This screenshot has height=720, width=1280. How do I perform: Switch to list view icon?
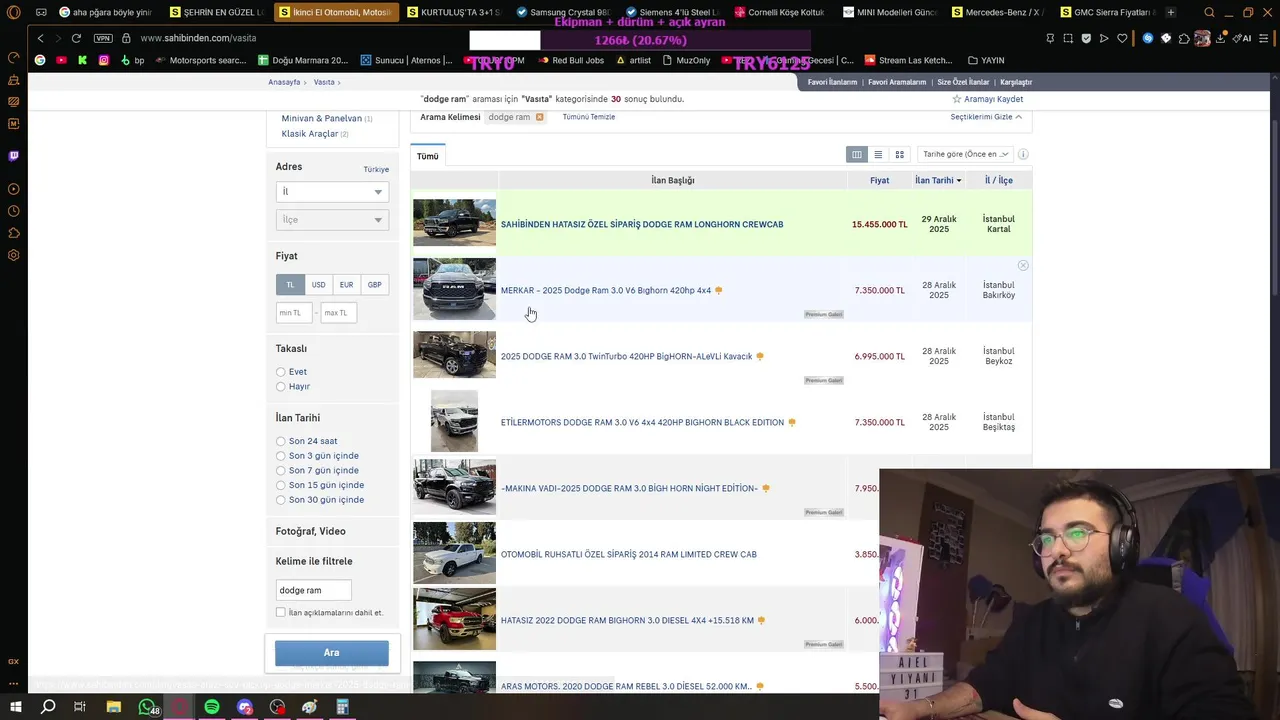pyautogui.click(x=878, y=155)
